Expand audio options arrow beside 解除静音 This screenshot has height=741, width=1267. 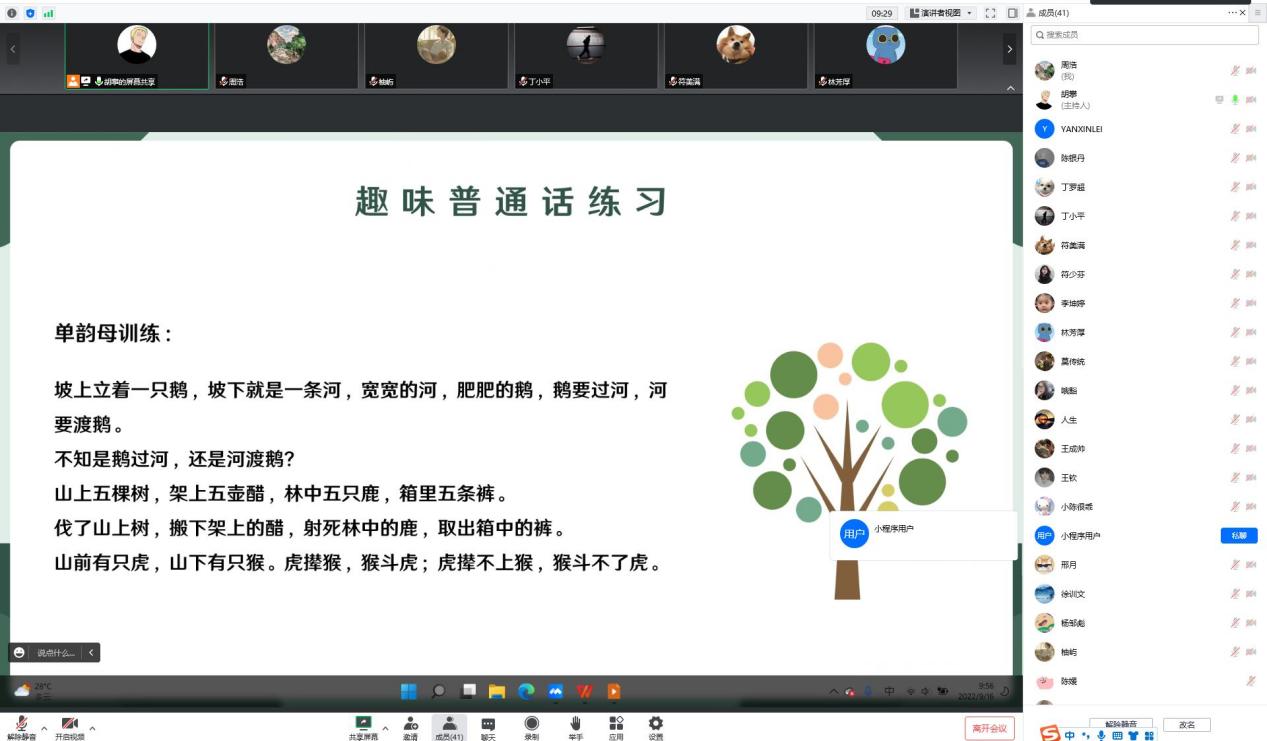pyautogui.click(x=44, y=729)
